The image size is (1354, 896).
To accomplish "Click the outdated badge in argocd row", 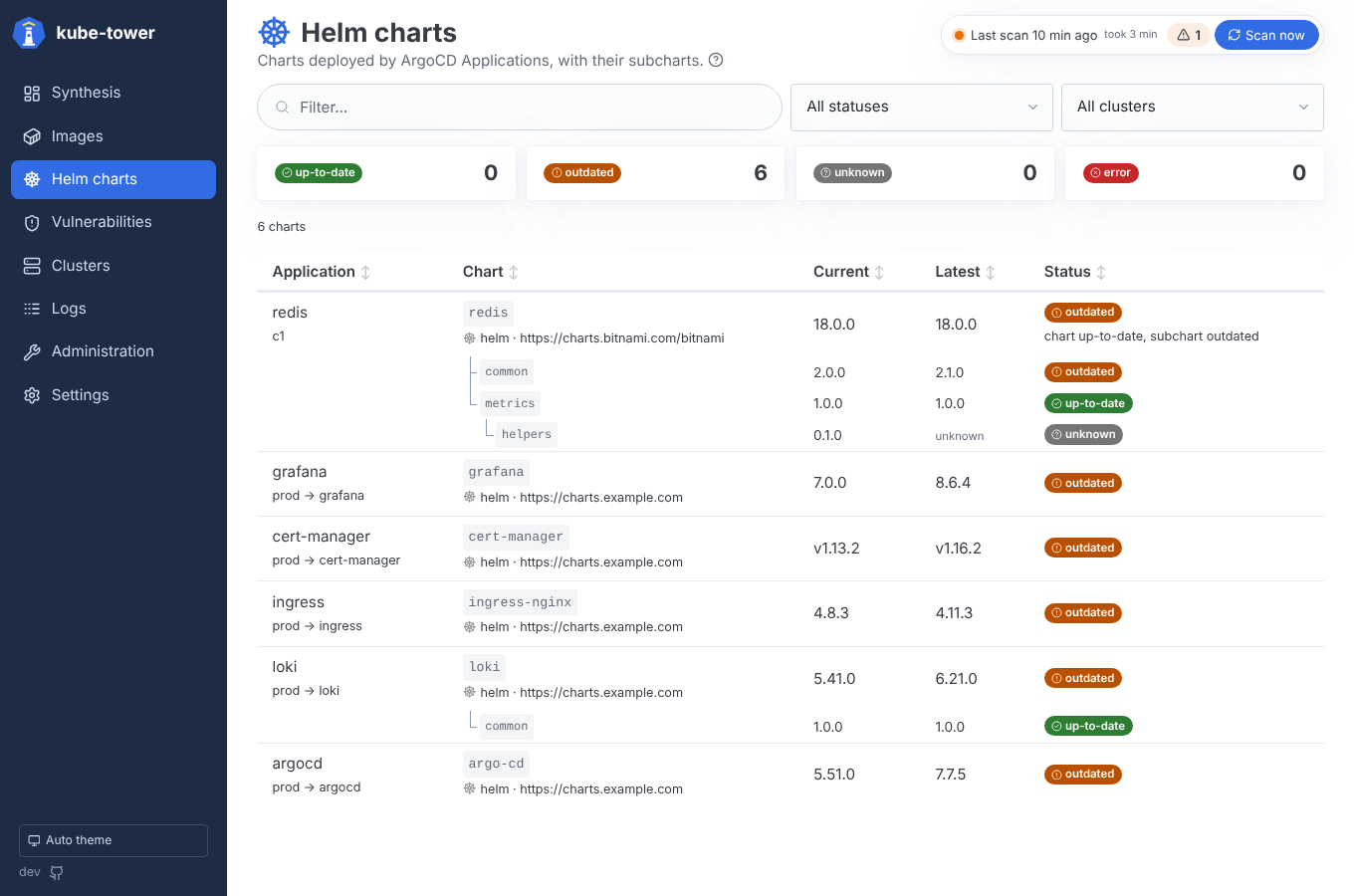I will (1083, 774).
